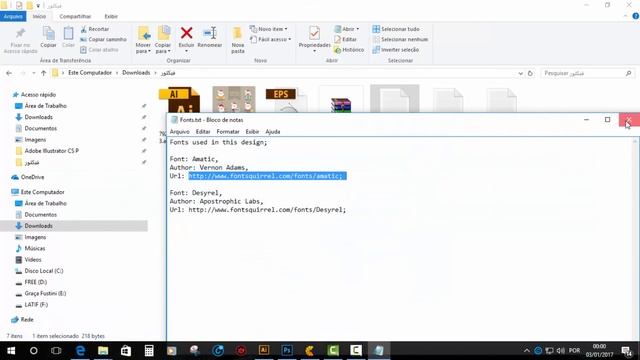
Task: Open the Arquivo menu in Notepad
Action: tap(179, 131)
